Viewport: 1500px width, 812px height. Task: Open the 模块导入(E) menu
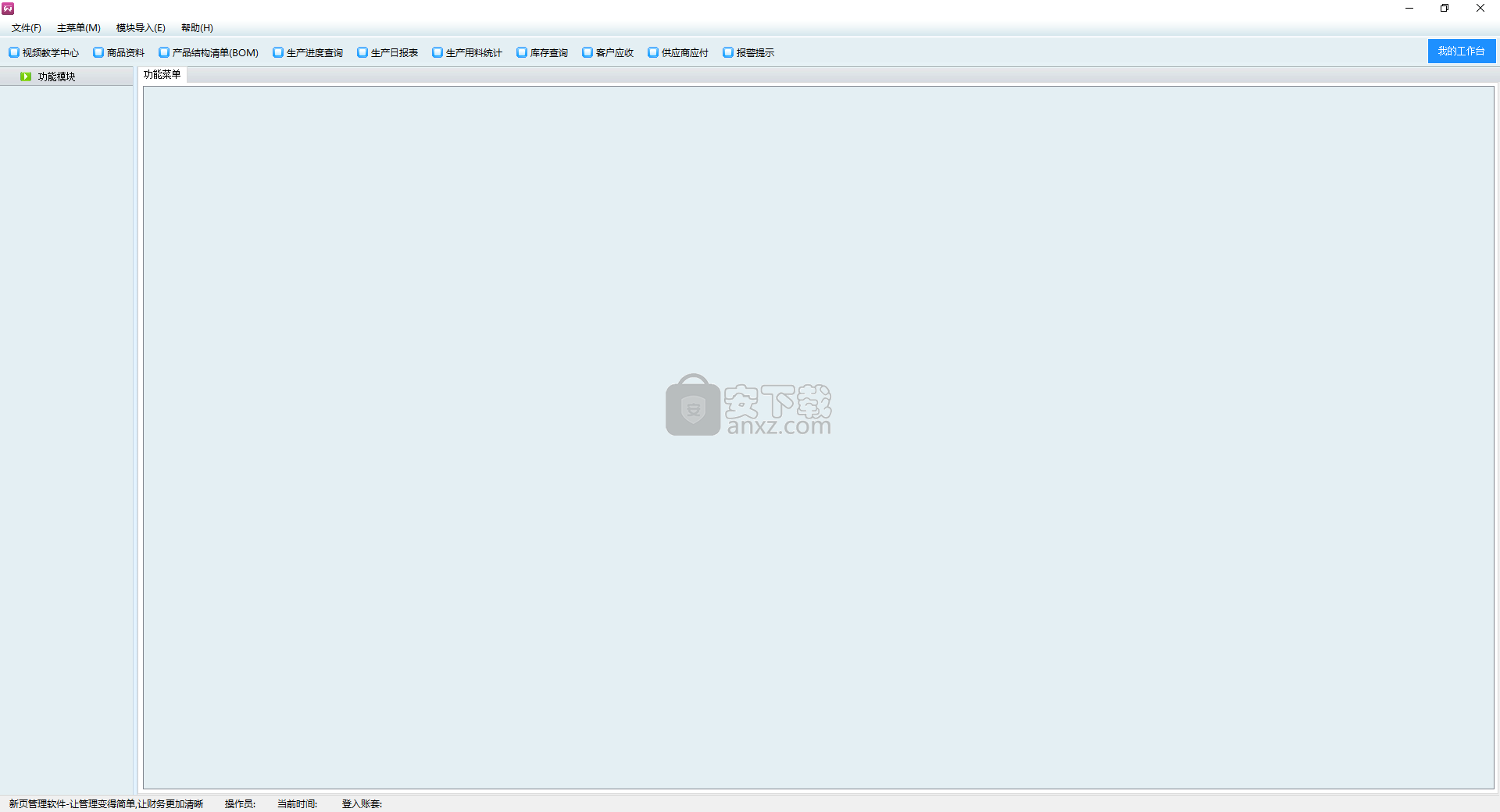(x=141, y=28)
